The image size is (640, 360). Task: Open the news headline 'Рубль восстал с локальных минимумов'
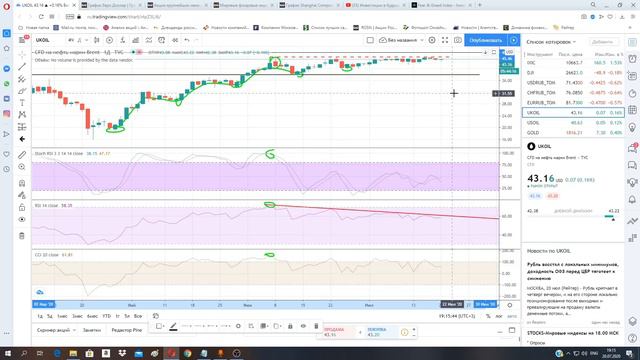[573, 271]
